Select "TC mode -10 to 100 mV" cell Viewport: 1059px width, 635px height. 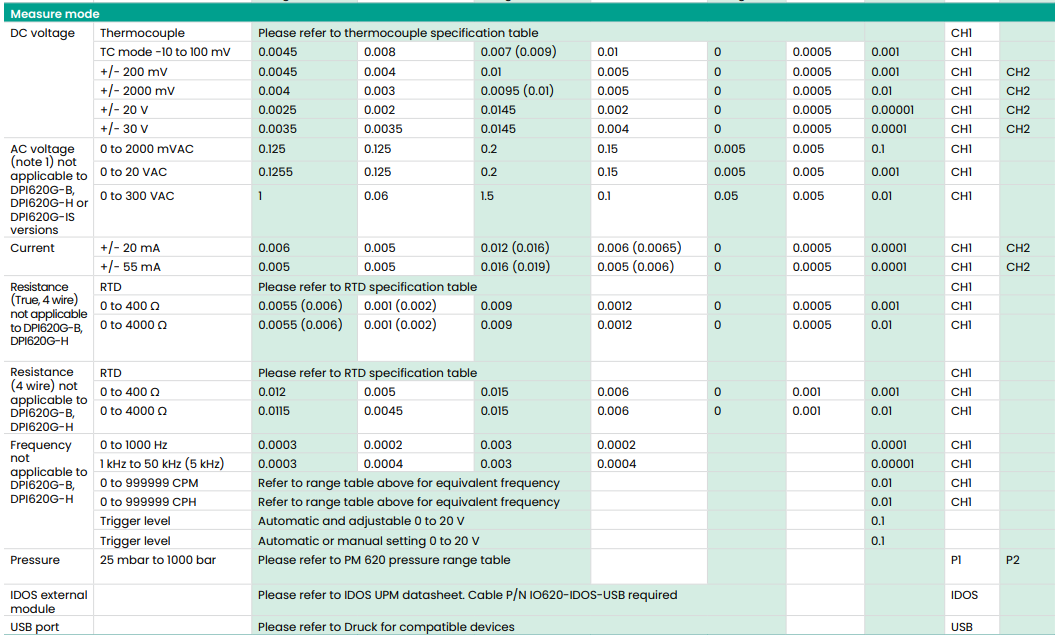165,51
